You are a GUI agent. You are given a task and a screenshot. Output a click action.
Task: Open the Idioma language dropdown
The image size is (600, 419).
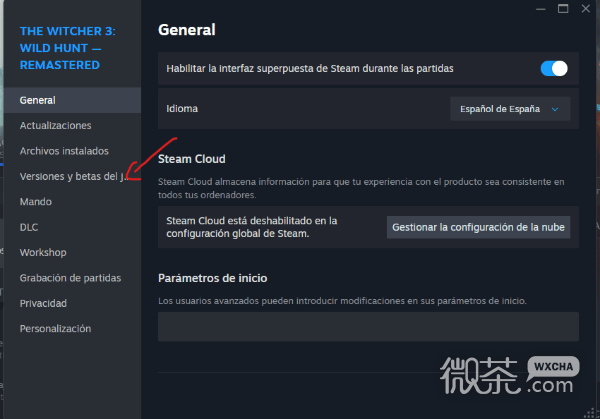(510, 109)
